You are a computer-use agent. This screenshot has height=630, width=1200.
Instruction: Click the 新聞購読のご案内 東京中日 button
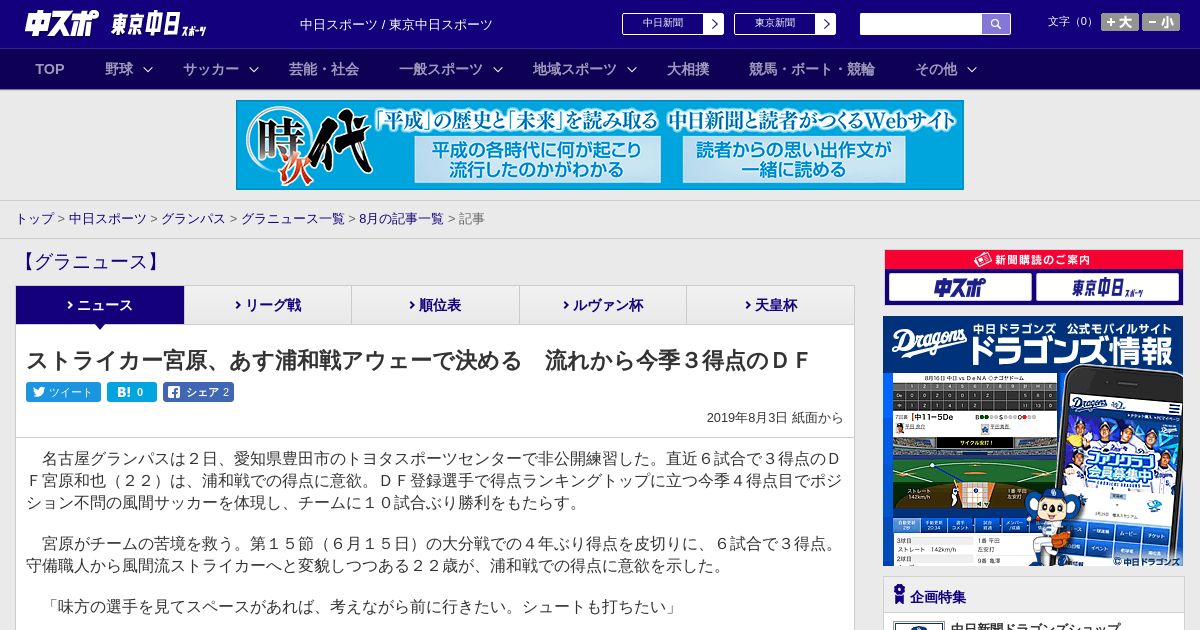coord(1108,288)
